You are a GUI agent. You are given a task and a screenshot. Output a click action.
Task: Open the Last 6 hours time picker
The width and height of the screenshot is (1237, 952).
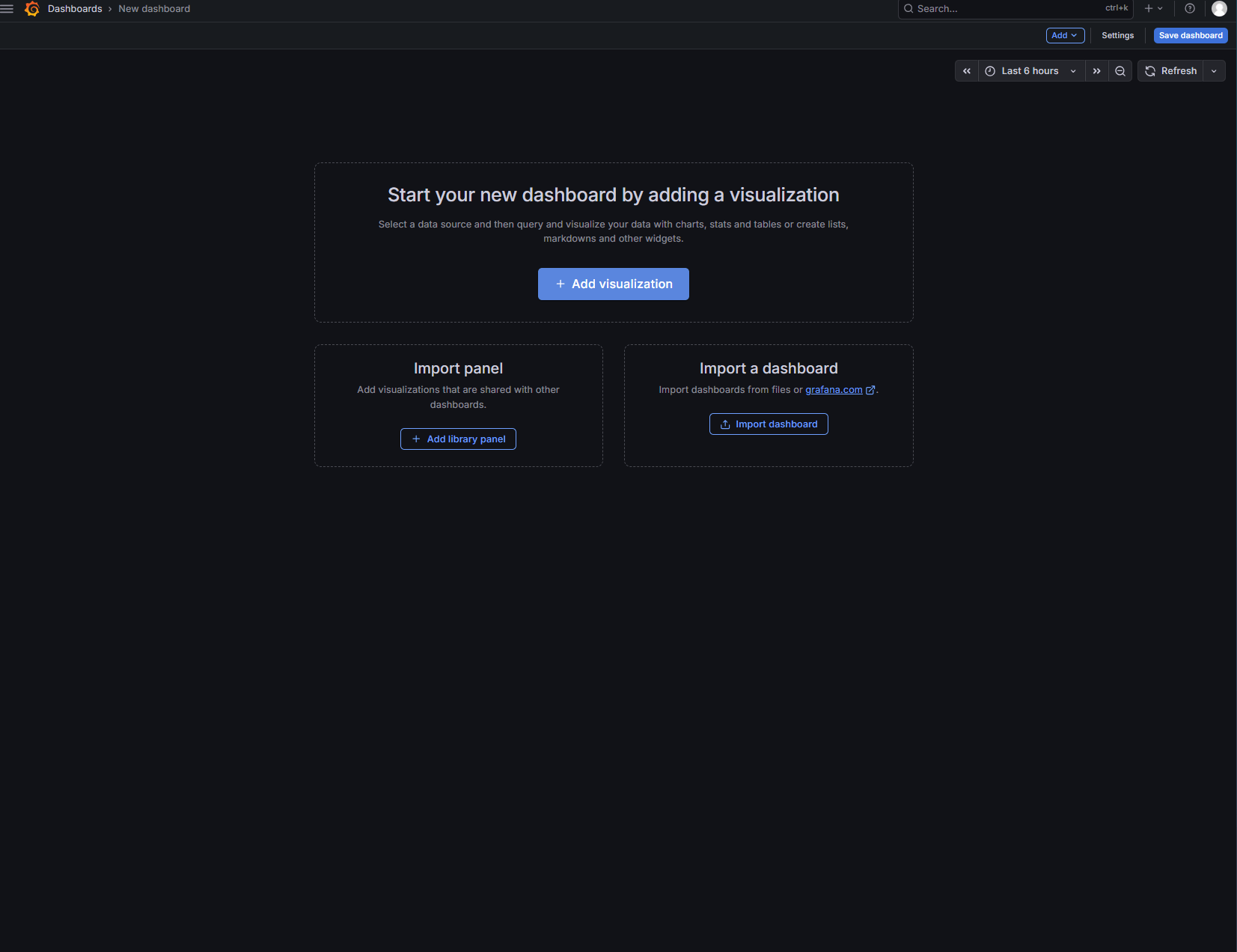pos(1031,71)
